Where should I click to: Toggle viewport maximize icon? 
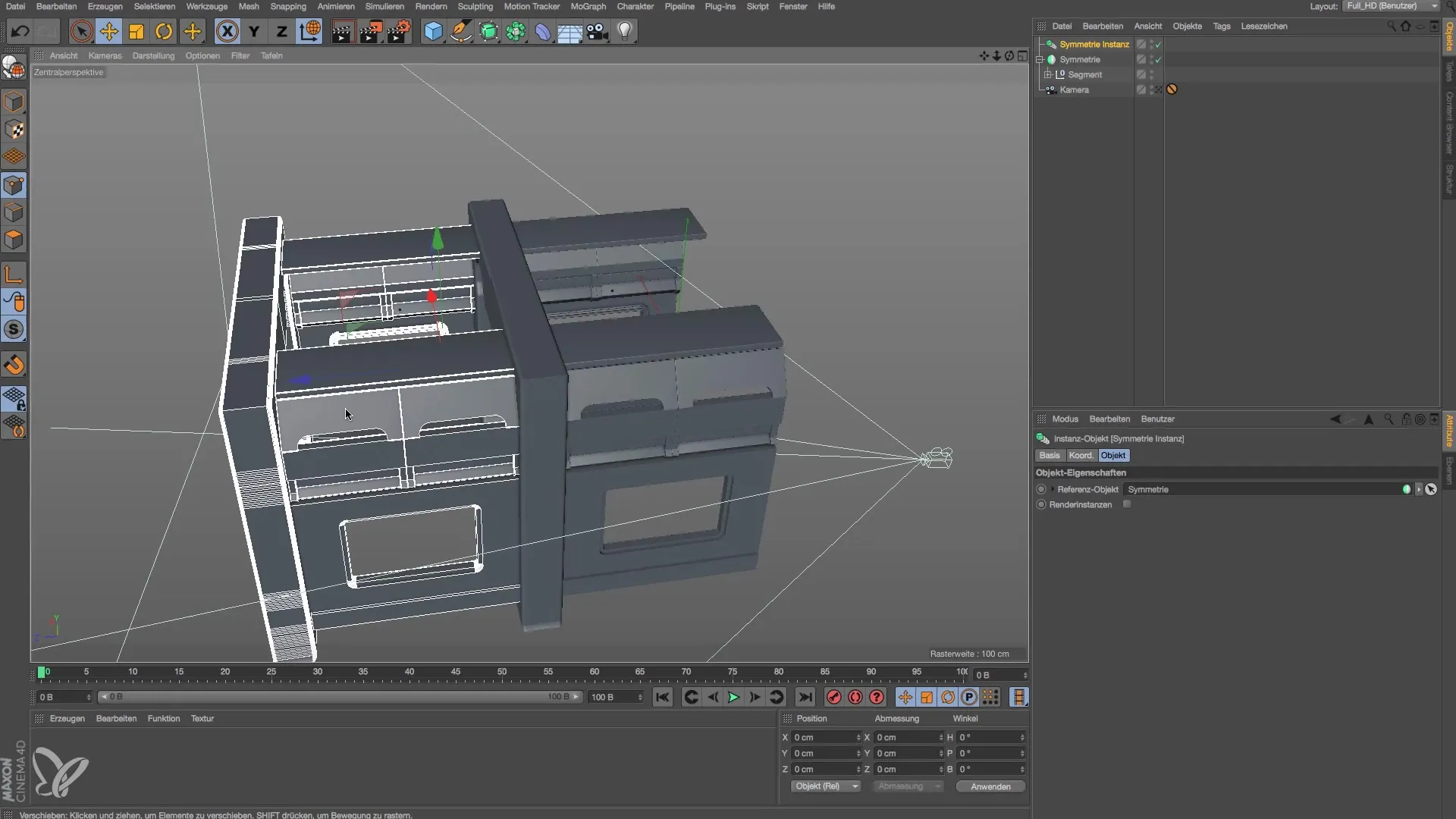point(1022,55)
